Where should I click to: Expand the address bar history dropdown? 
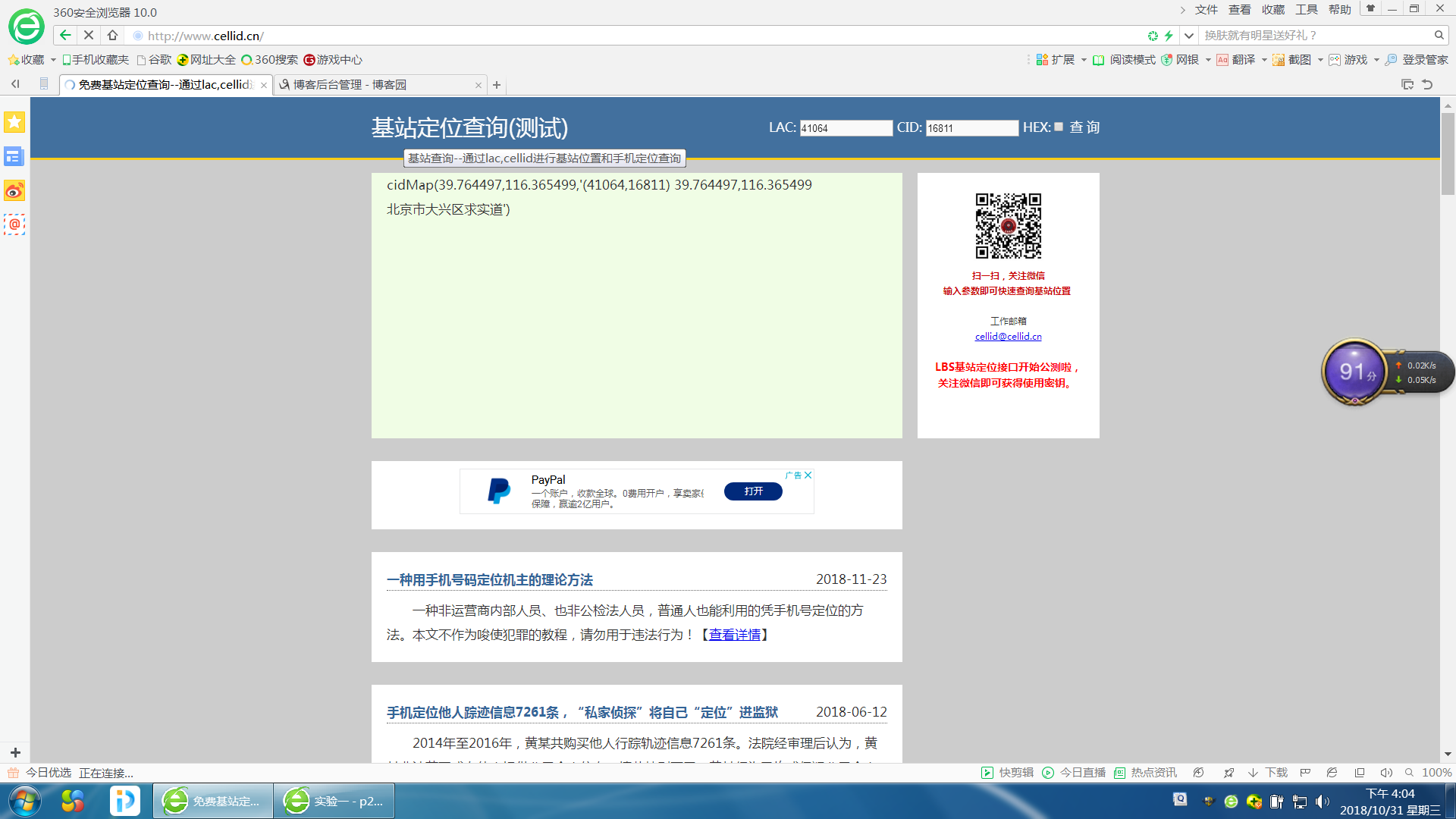coord(1188,35)
